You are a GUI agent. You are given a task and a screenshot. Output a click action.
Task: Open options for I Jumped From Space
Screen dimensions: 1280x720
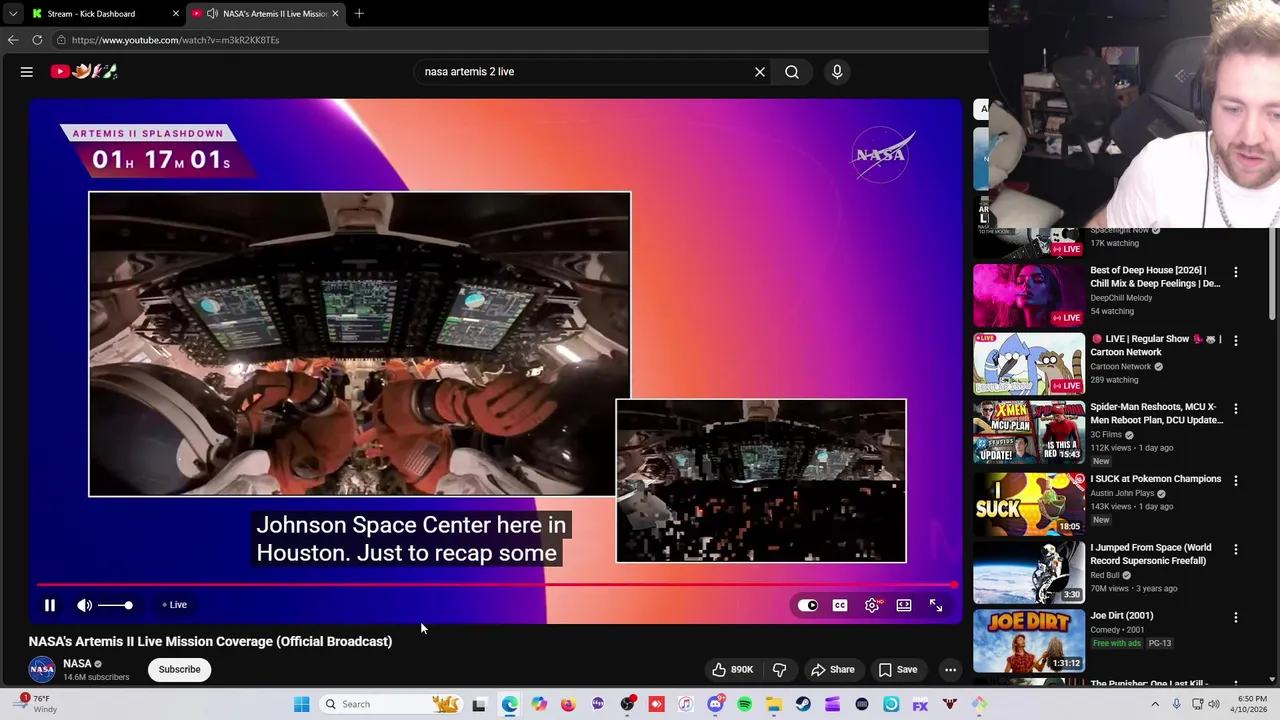tap(1236, 550)
